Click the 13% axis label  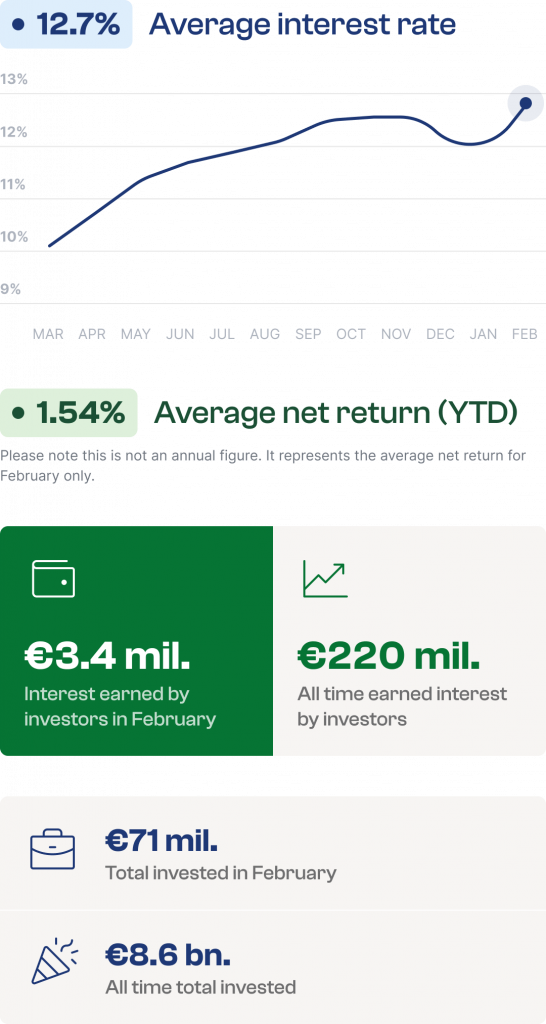[14, 80]
